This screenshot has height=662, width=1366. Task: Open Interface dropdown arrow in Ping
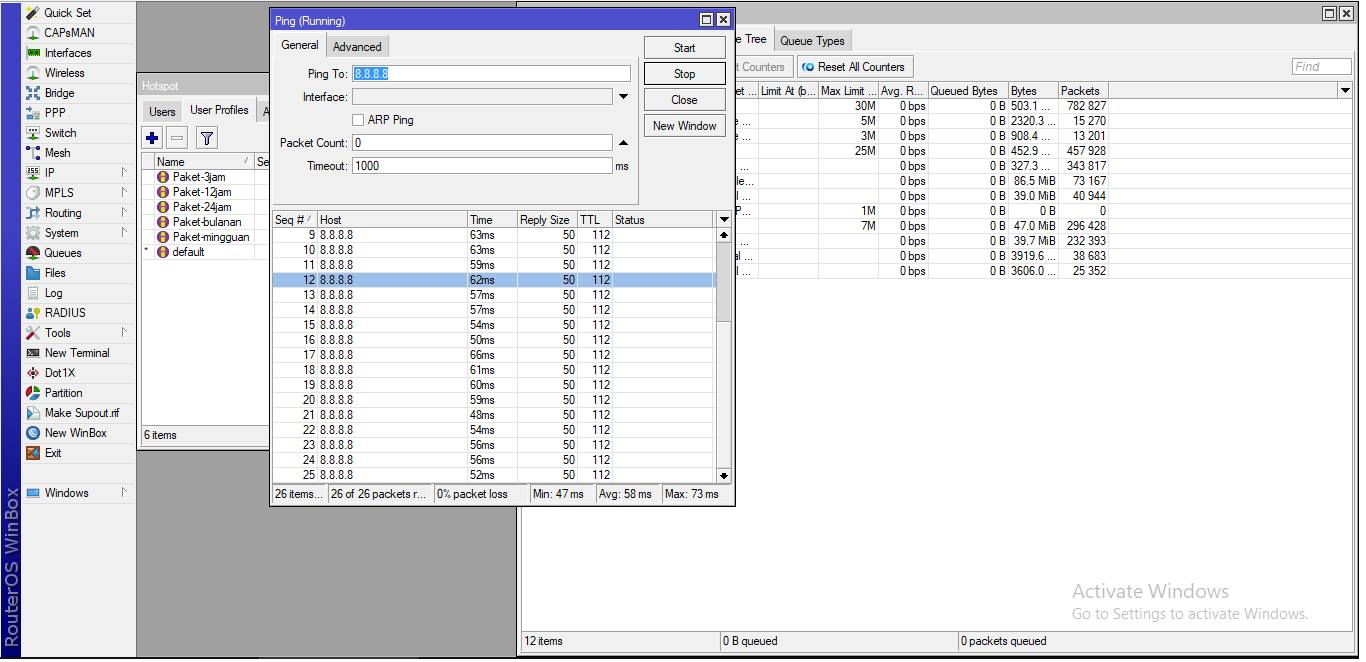(623, 97)
